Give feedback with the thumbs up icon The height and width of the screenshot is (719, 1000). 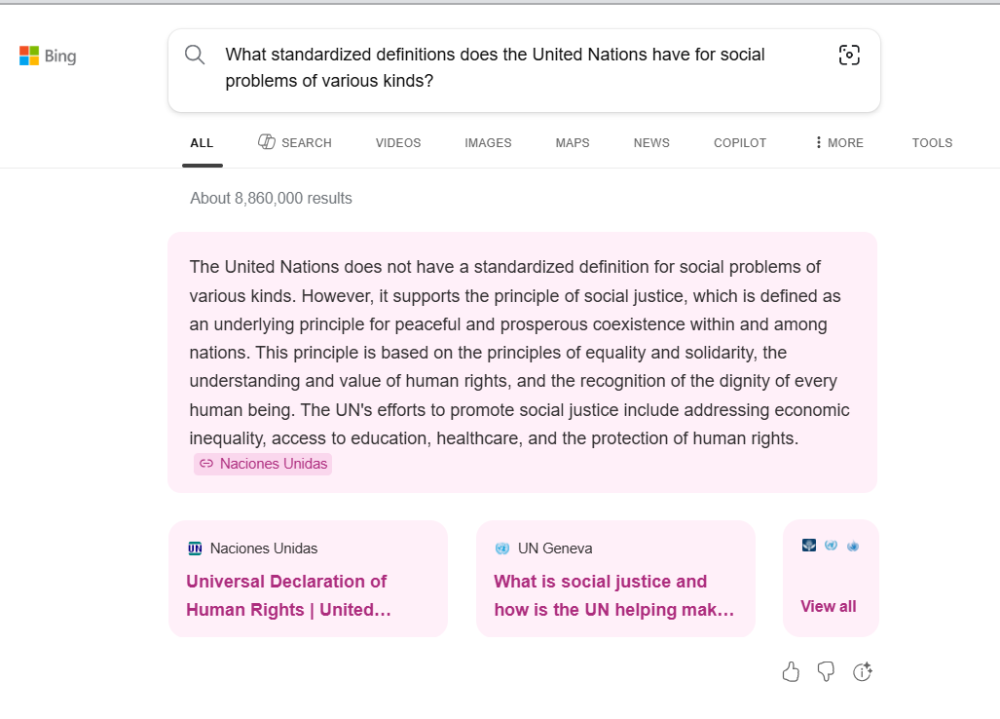(791, 671)
